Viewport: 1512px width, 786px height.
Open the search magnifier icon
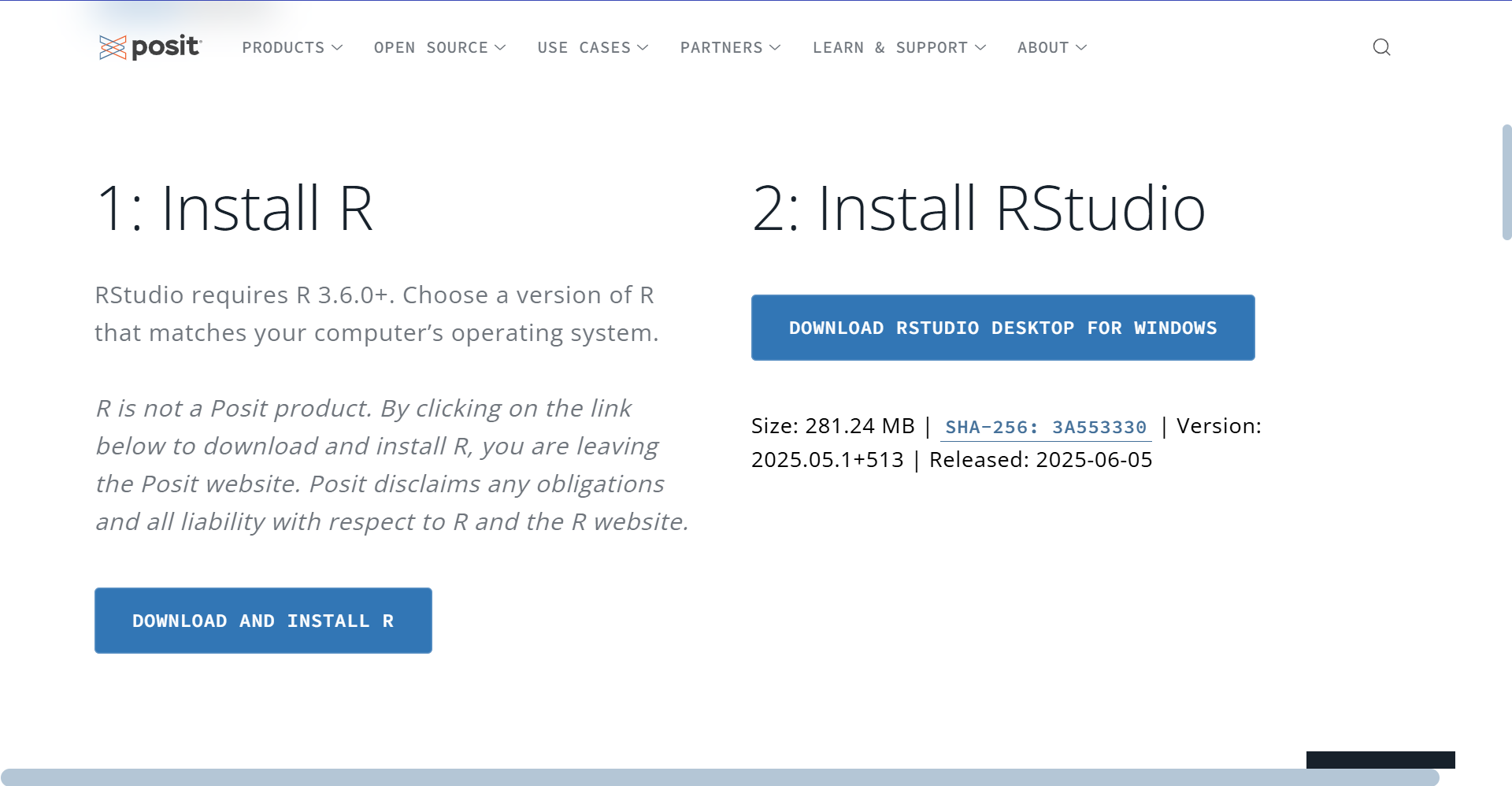(x=1381, y=47)
